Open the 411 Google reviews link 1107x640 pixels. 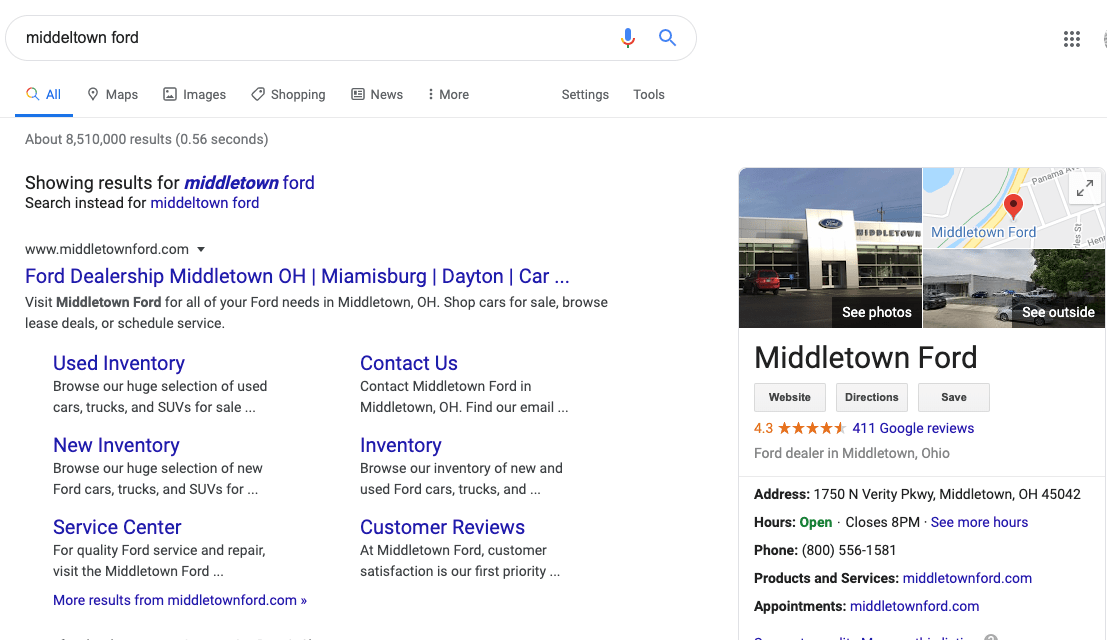tap(913, 428)
